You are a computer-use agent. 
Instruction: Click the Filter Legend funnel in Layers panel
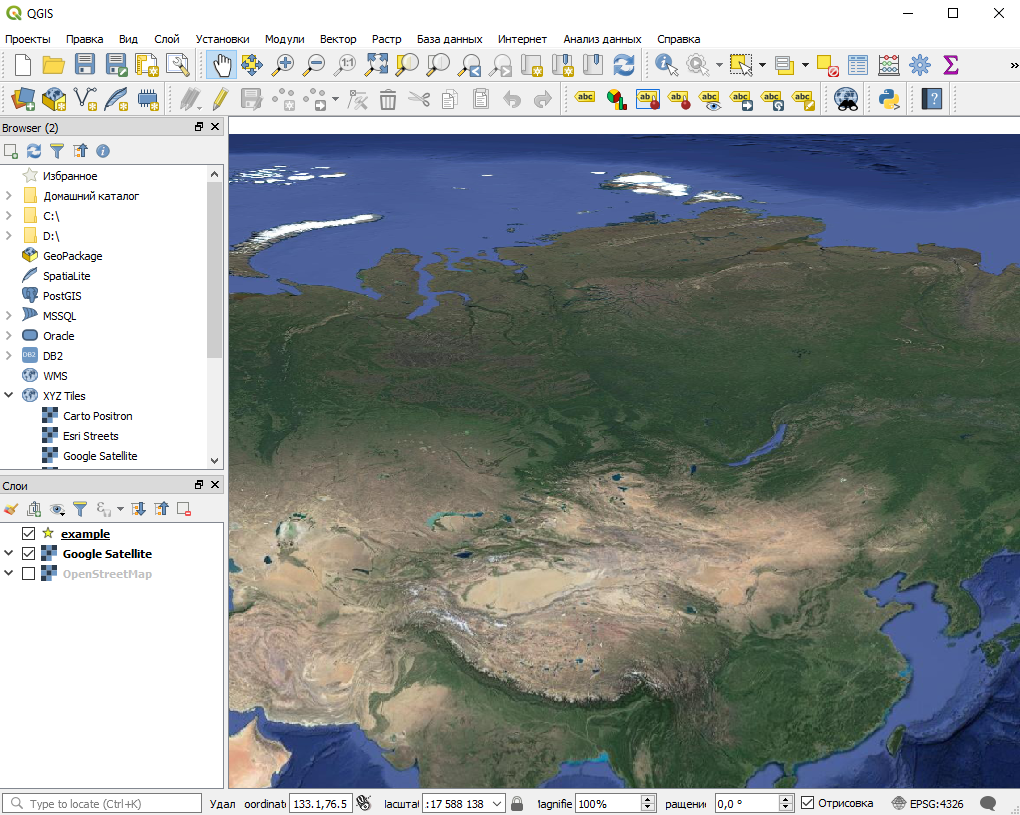click(x=80, y=509)
